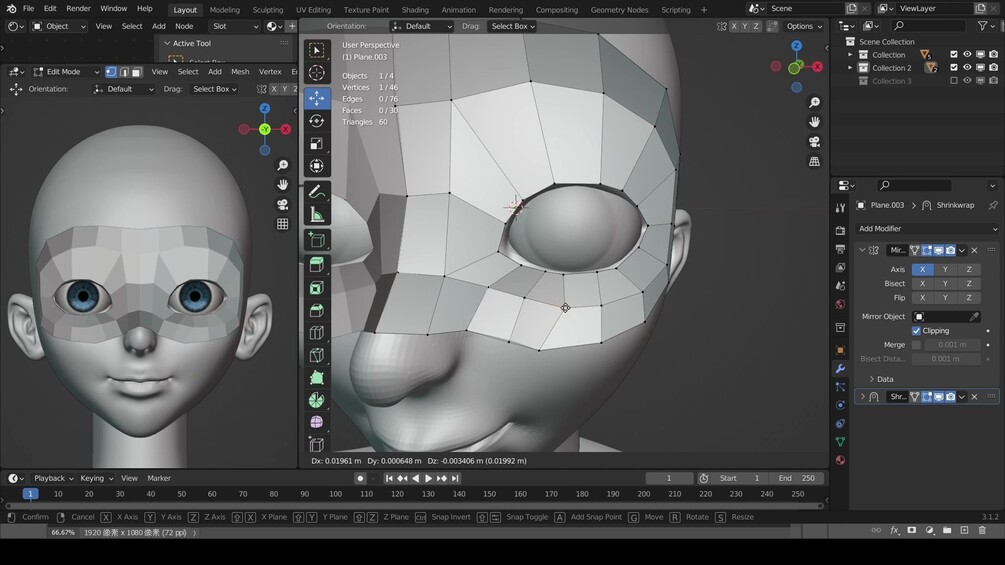
Task: Select the Move tool in main viewport toolbar
Action: (317, 98)
